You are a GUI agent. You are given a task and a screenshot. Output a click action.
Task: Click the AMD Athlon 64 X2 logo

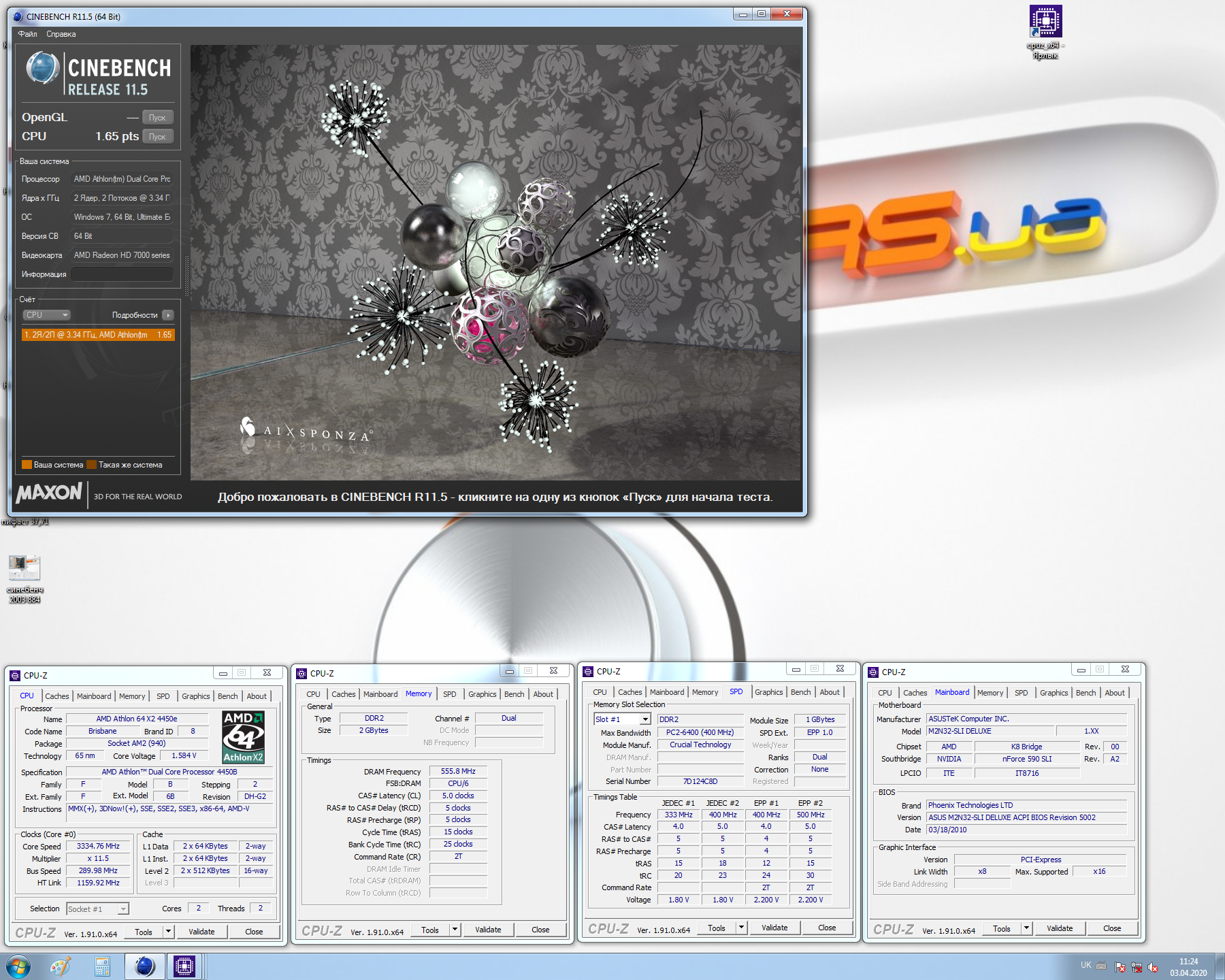coord(243,737)
